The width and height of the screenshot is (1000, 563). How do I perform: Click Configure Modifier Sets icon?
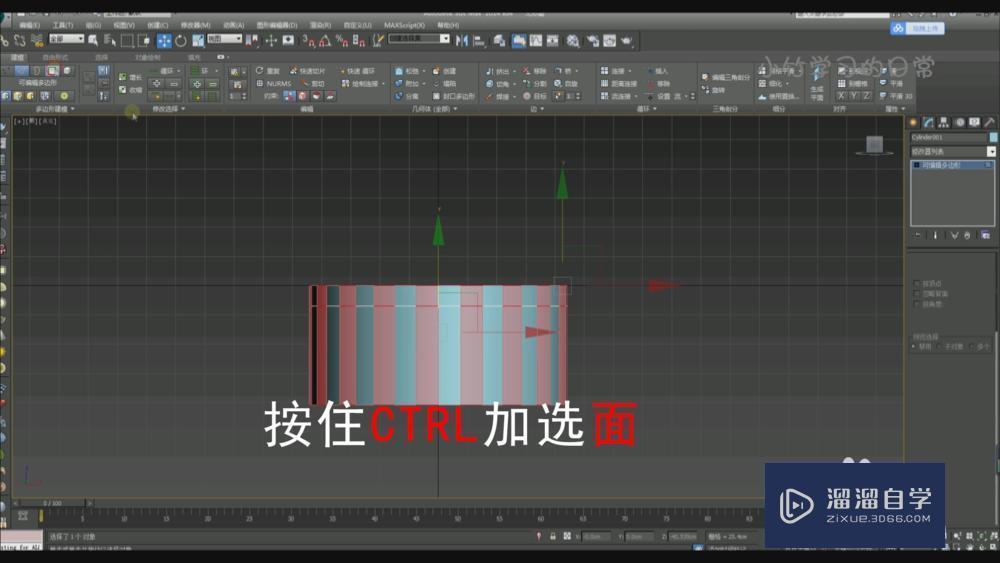coord(985,235)
